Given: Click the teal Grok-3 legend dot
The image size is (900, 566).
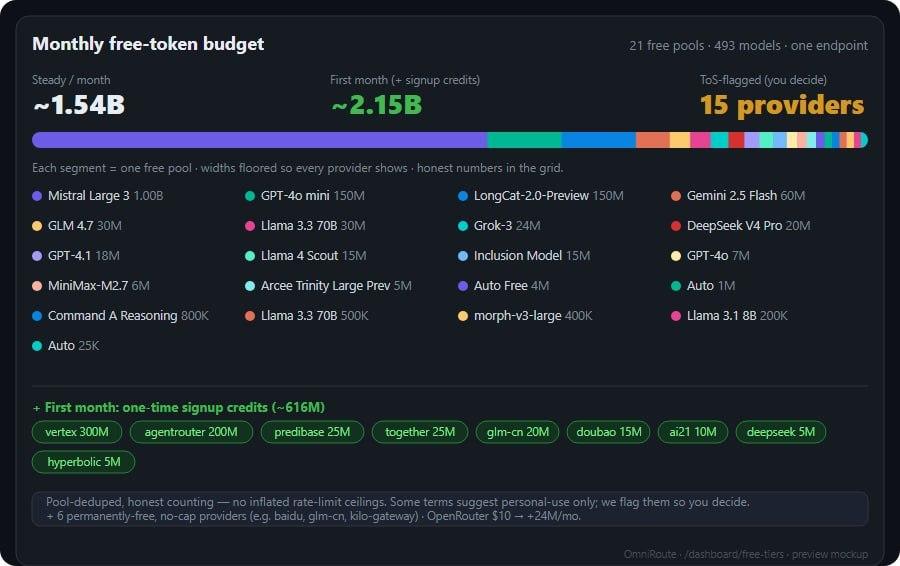Looking at the screenshot, I should click(x=463, y=226).
